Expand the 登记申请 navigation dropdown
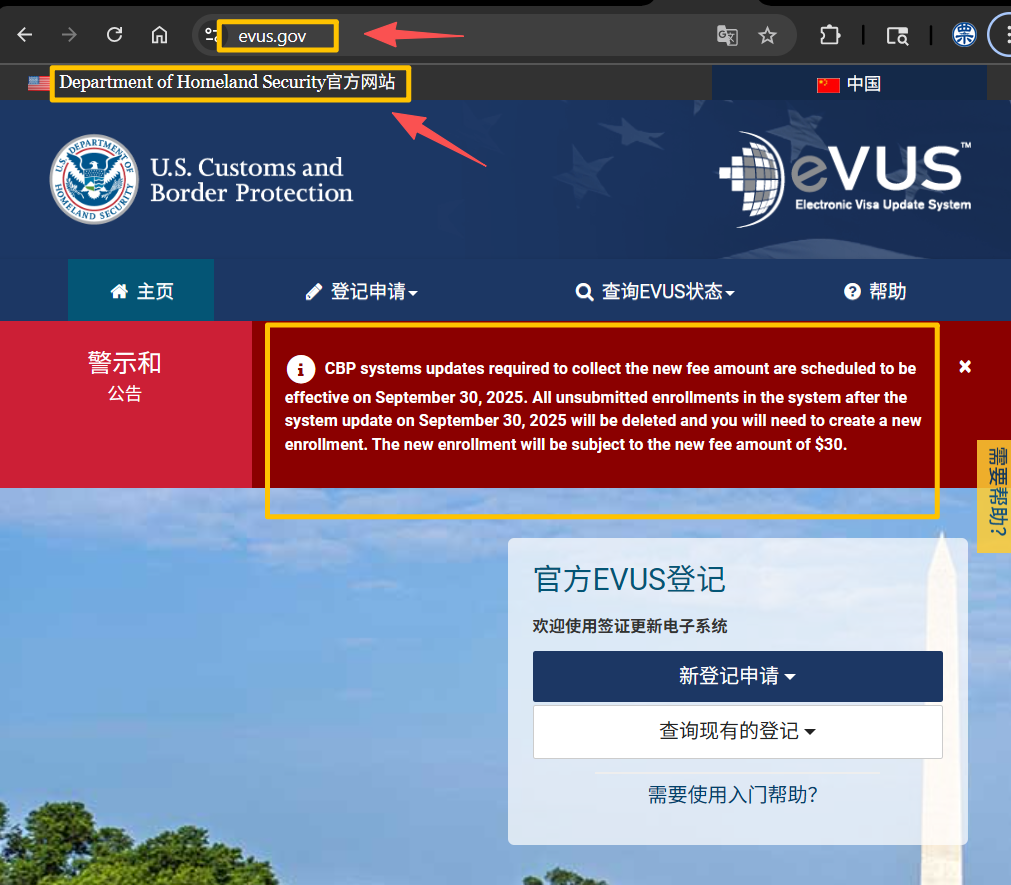Screen dimensions: 1011x885 [361, 292]
